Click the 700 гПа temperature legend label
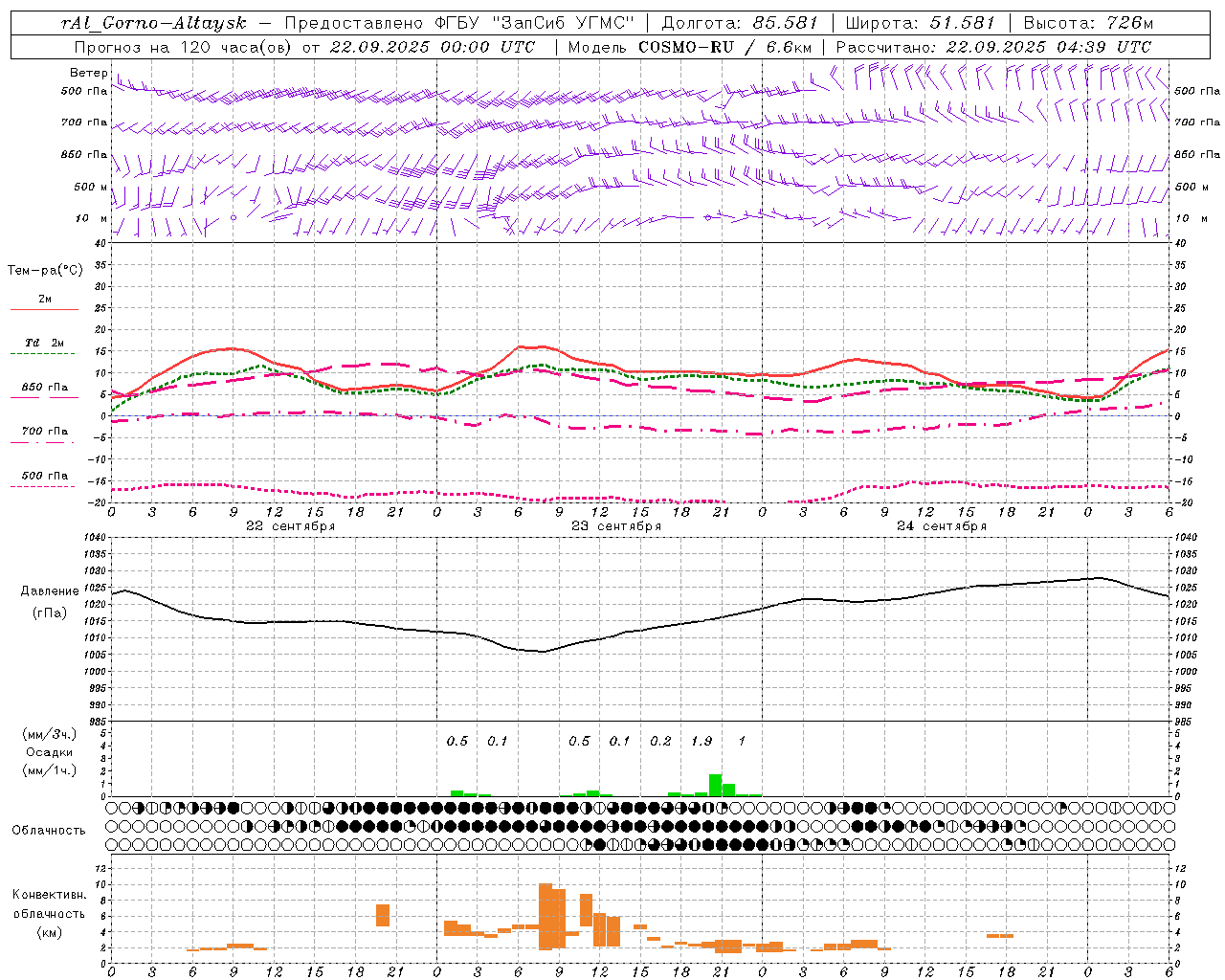Viewport: 1225px width, 980px height. pyautogui.click(x=45, y=431)
